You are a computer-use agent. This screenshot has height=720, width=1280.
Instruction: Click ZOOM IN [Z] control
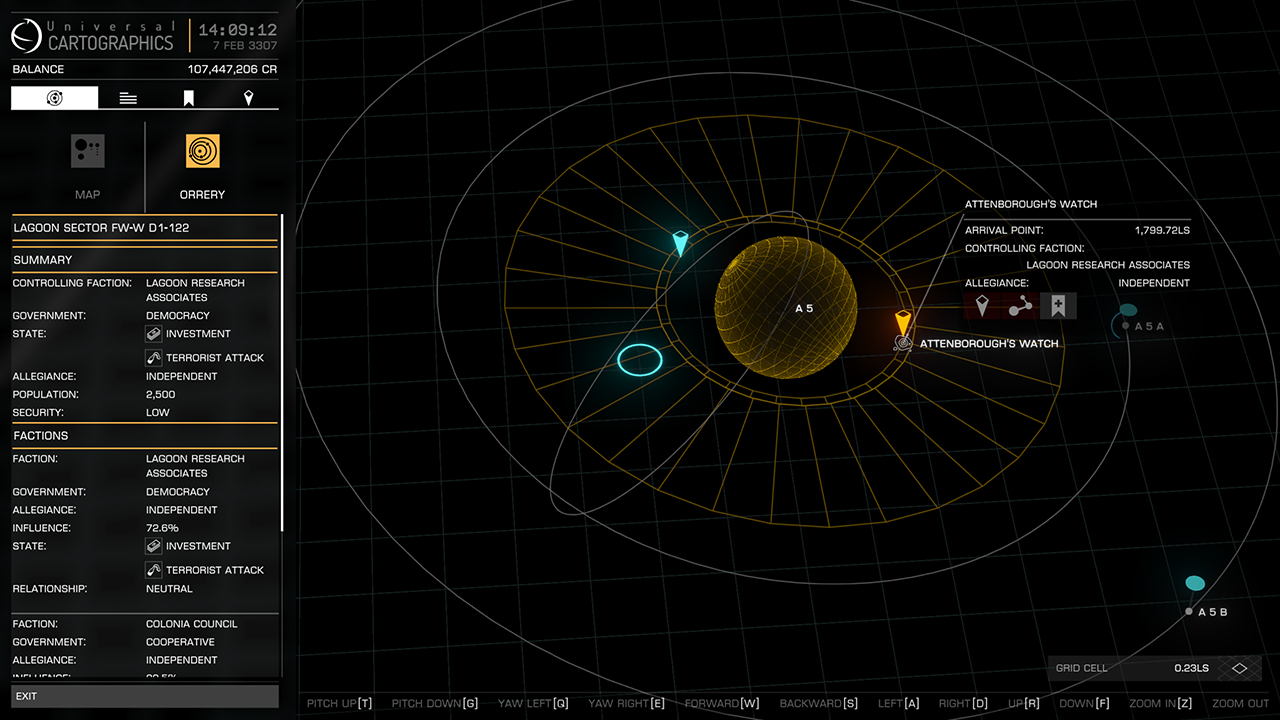1161,703
